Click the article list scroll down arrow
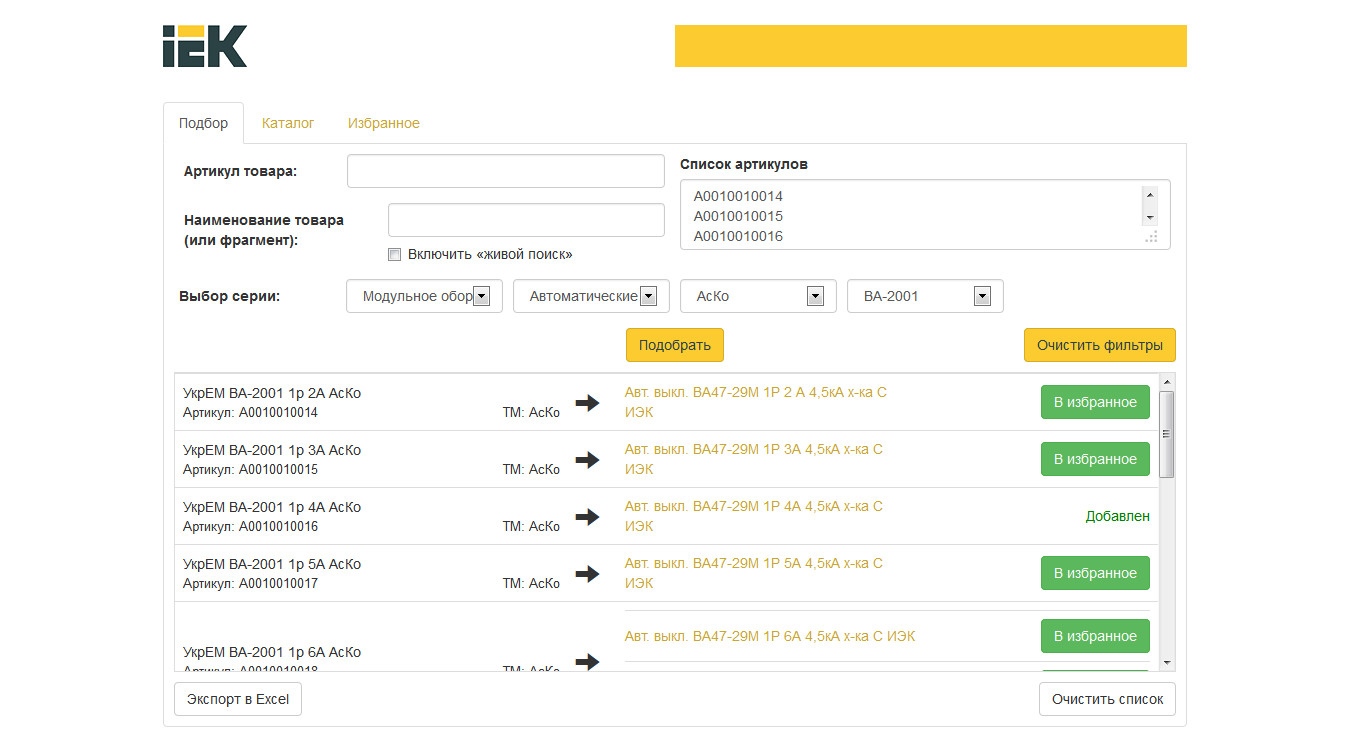Viewport: 1349px width, 747px height. point(1150,217)
